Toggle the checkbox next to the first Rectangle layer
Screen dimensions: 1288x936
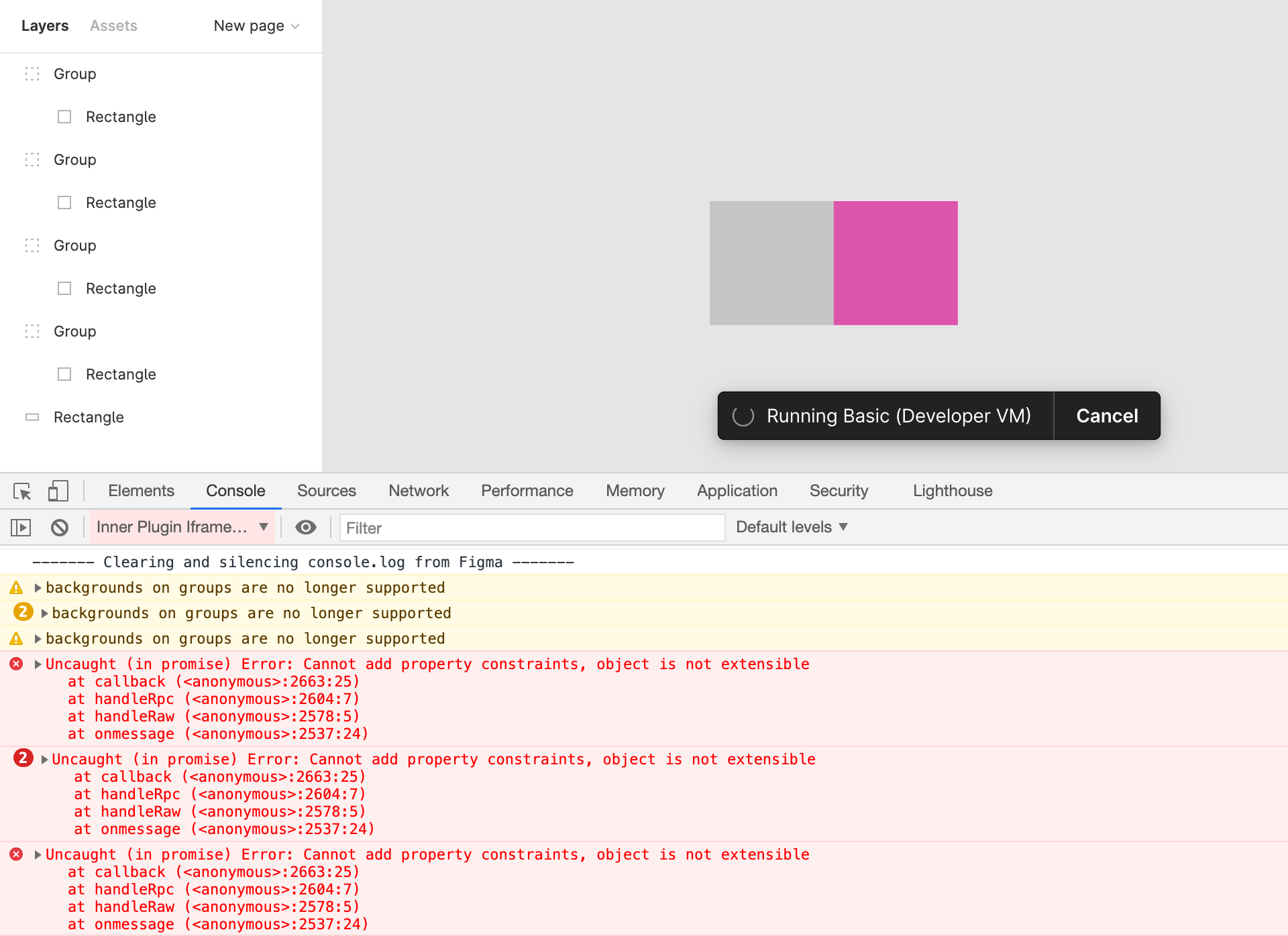coord(64,116)
